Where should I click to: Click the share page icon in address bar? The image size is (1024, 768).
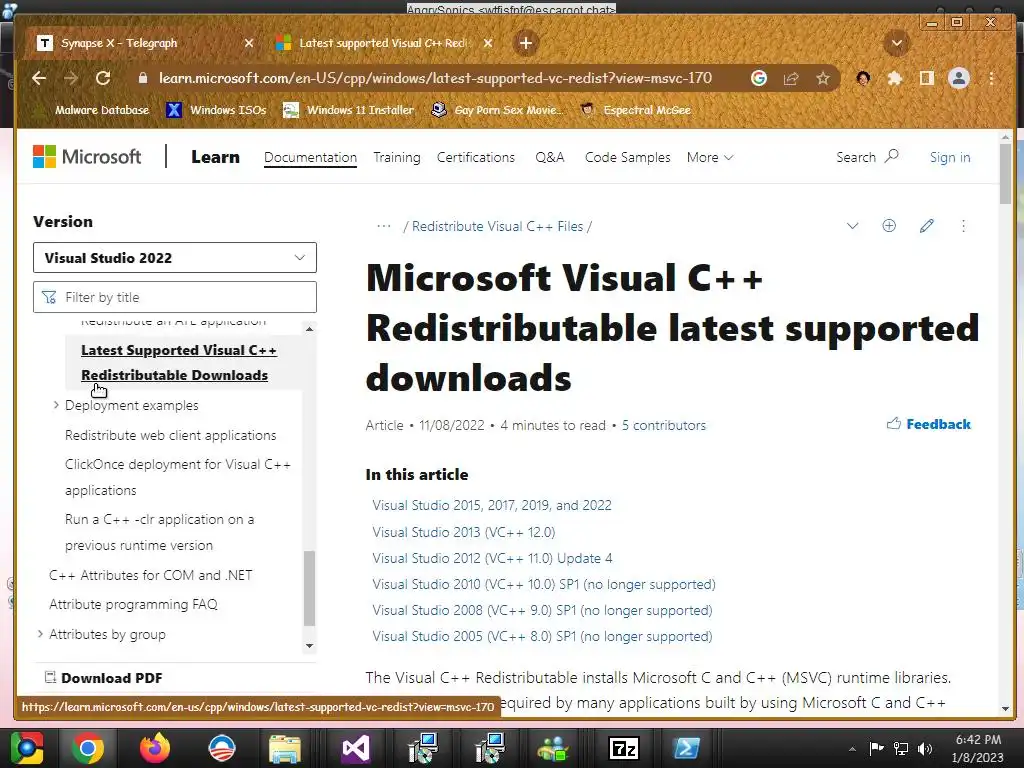tap(791, 78)
